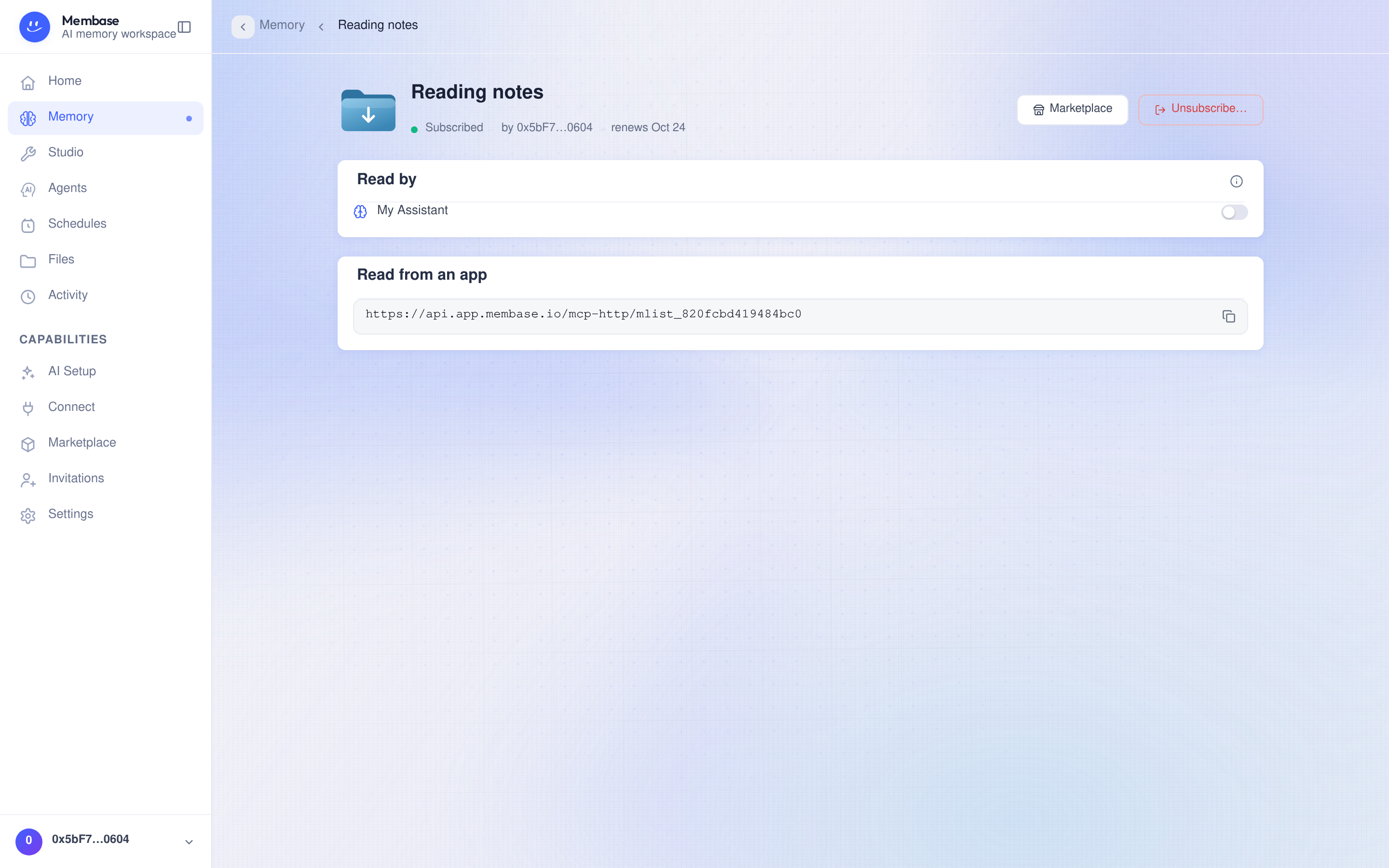Click the MCP URL field

click(x=800, y=316)
